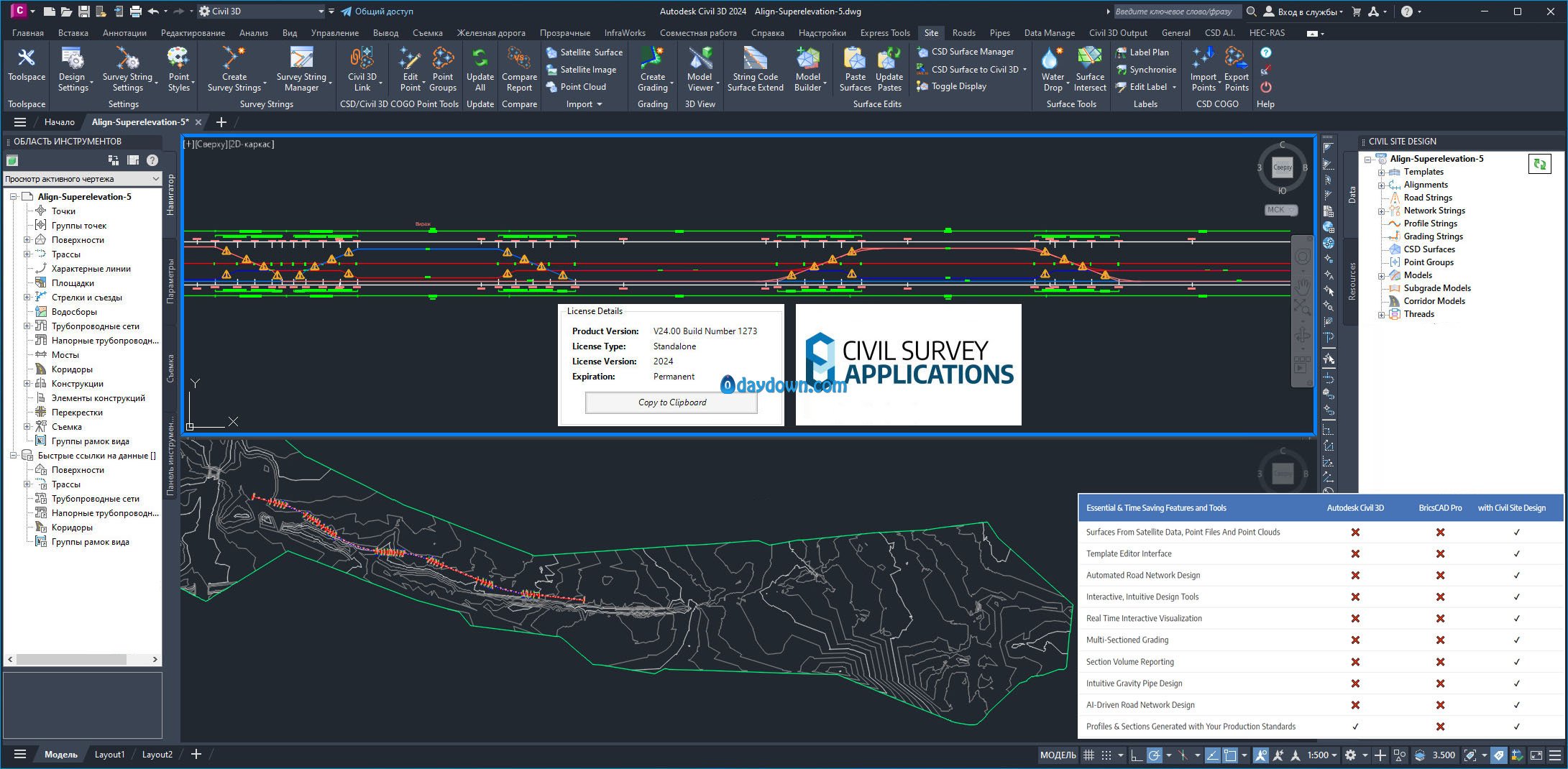
Task: Open the Просмотр активного чертежа dropdown
Action: [82, 179]
